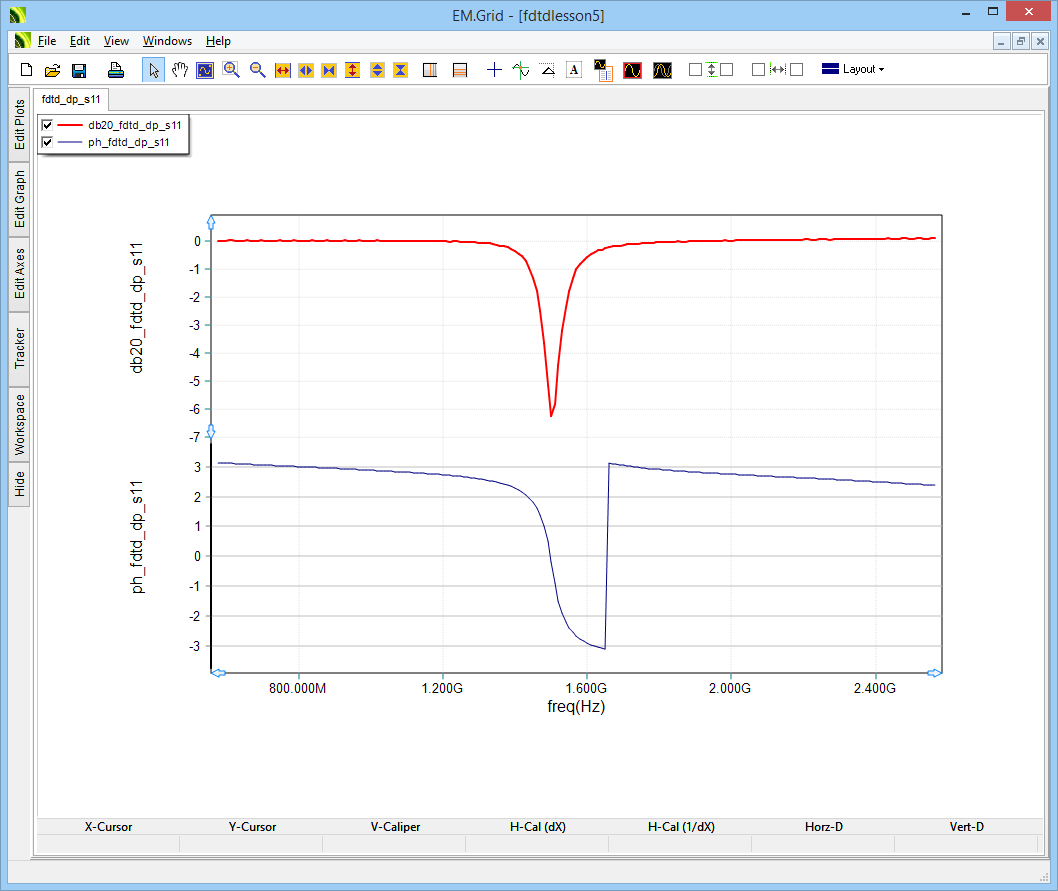
Task: Click the Print icon in toolbar
Action: pyautogui.click(x=116, y=70)
